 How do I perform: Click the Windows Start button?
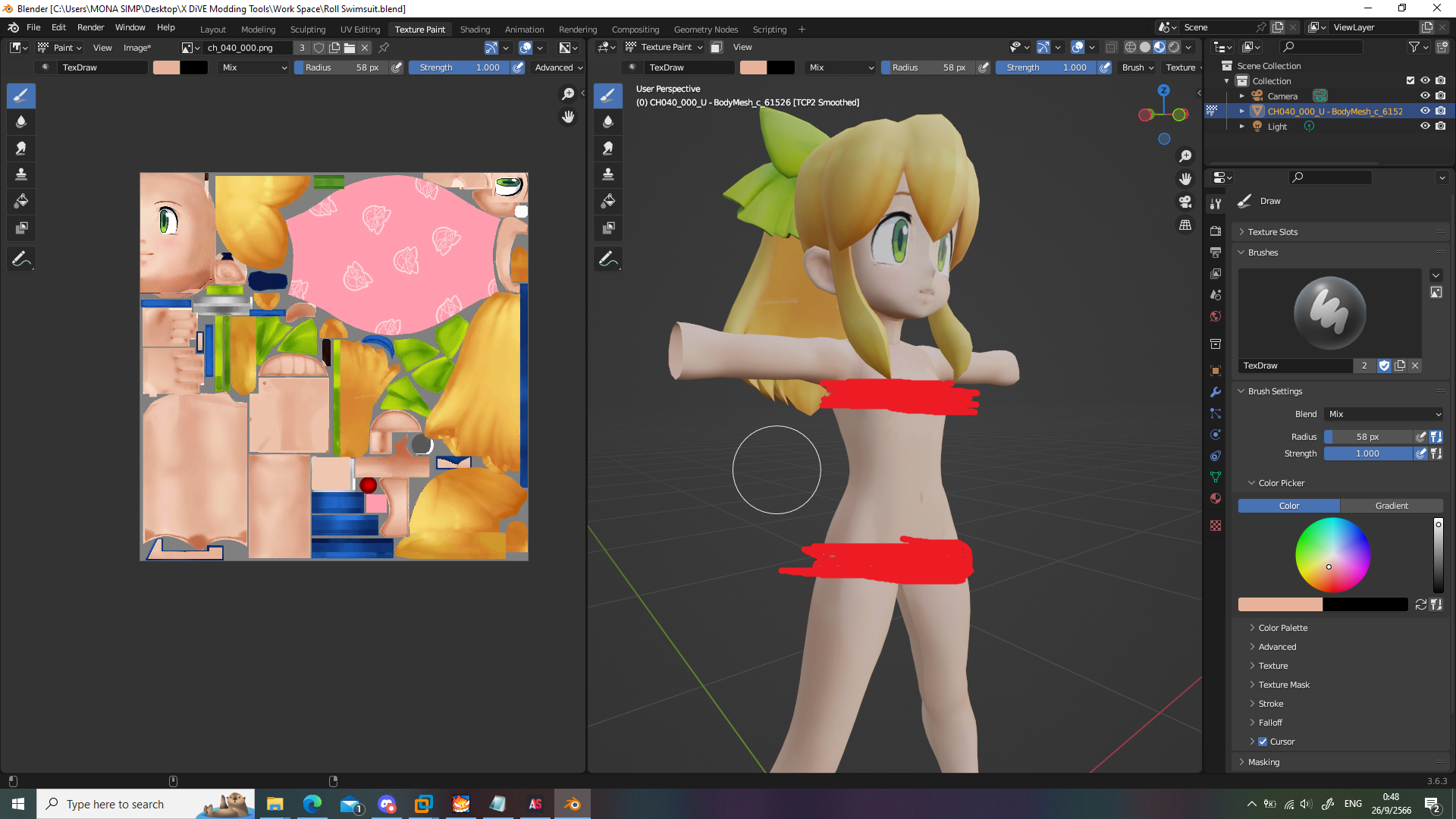pos(18,804)
